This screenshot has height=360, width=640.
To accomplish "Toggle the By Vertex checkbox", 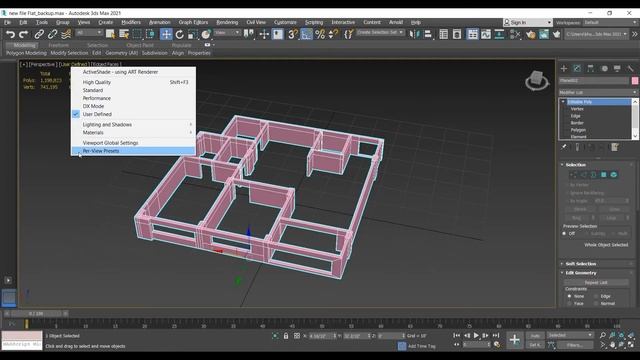I will click(x=567, y=185).
